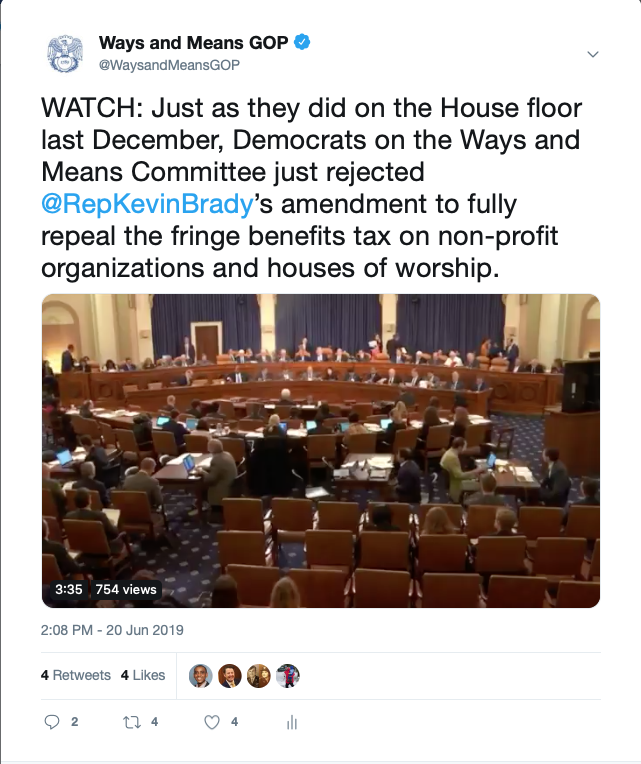641x764 pixels.
Task: Like the tweet with the heart icon
Action: [x=212, y=721]
